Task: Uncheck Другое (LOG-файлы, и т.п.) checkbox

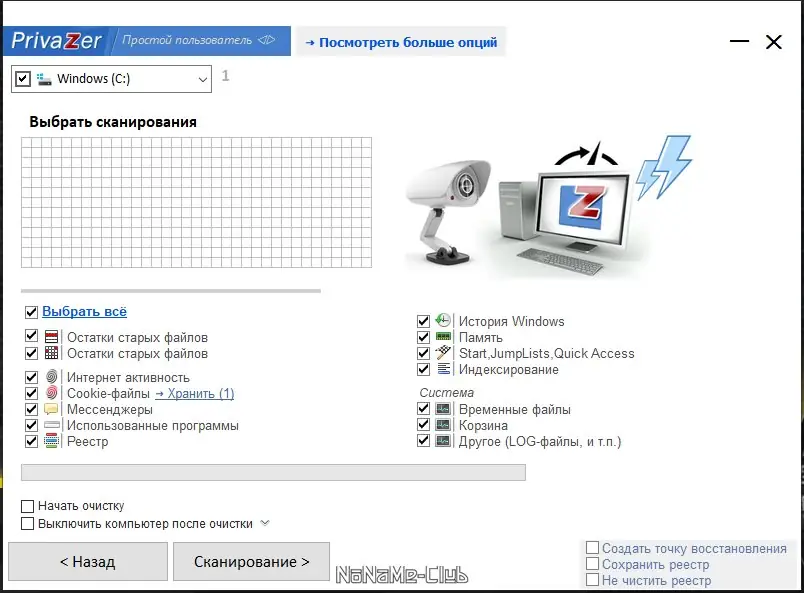Action: (x=423, y=441)
